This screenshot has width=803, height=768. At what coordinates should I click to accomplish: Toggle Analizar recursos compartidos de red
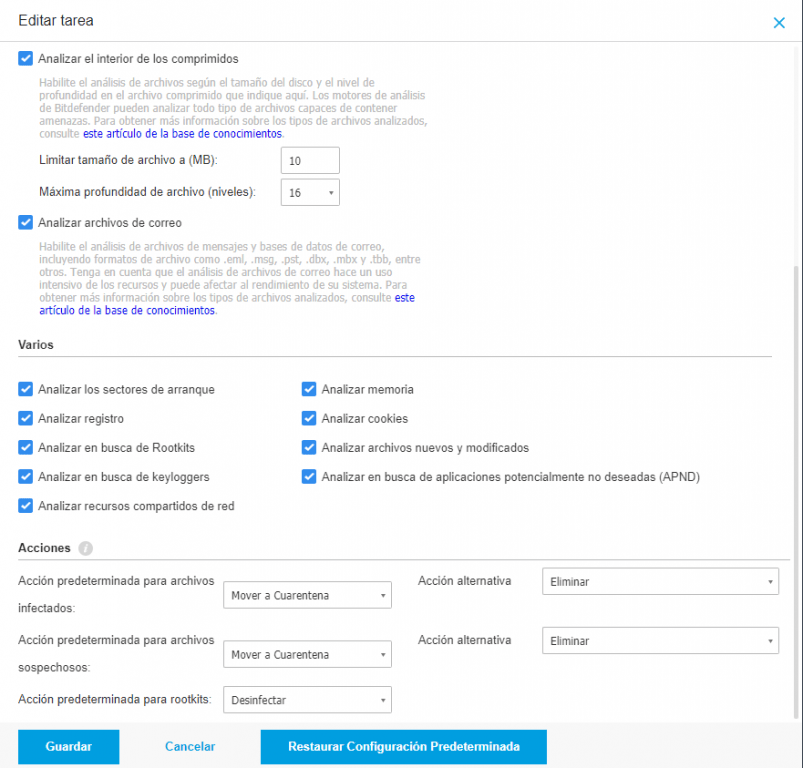tap(26, 506)
